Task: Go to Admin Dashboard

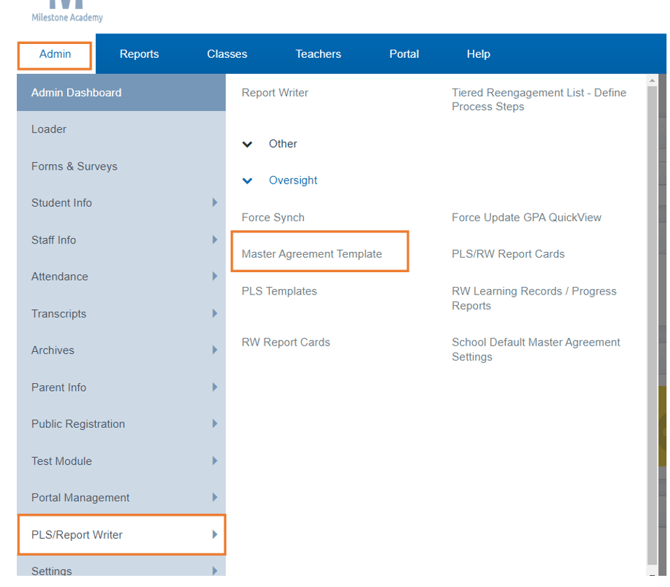Action: [76, 93]
